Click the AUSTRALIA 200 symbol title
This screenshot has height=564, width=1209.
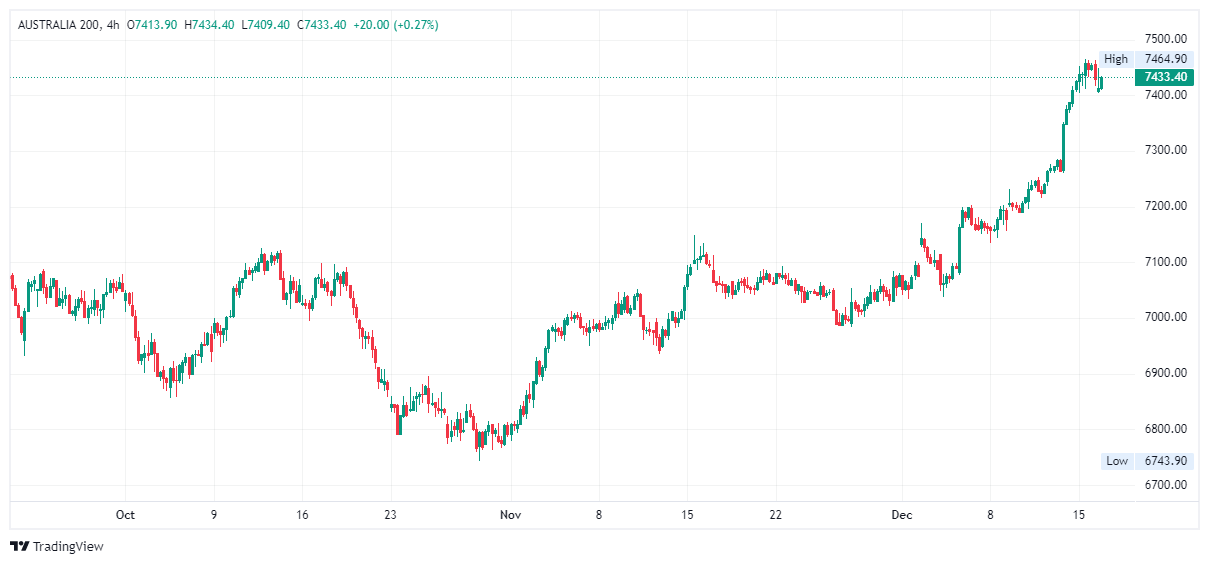(x=59, y=24)
